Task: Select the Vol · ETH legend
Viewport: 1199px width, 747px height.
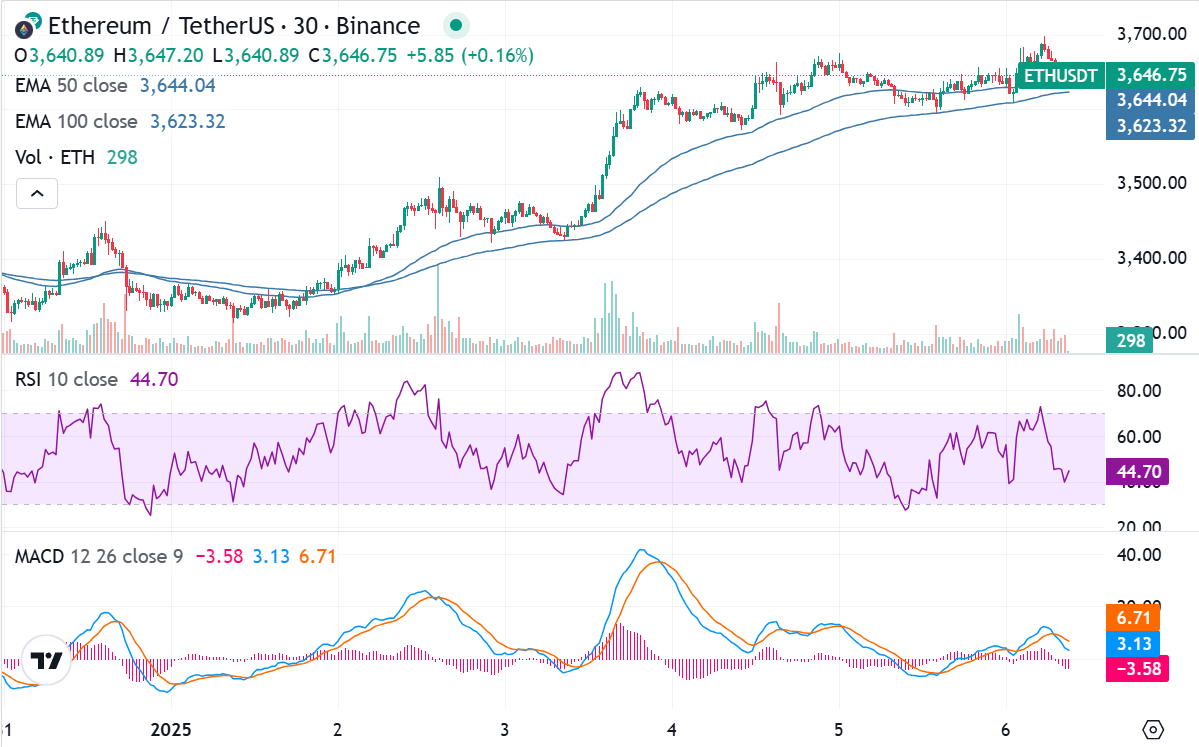Action: click(55, 157)
